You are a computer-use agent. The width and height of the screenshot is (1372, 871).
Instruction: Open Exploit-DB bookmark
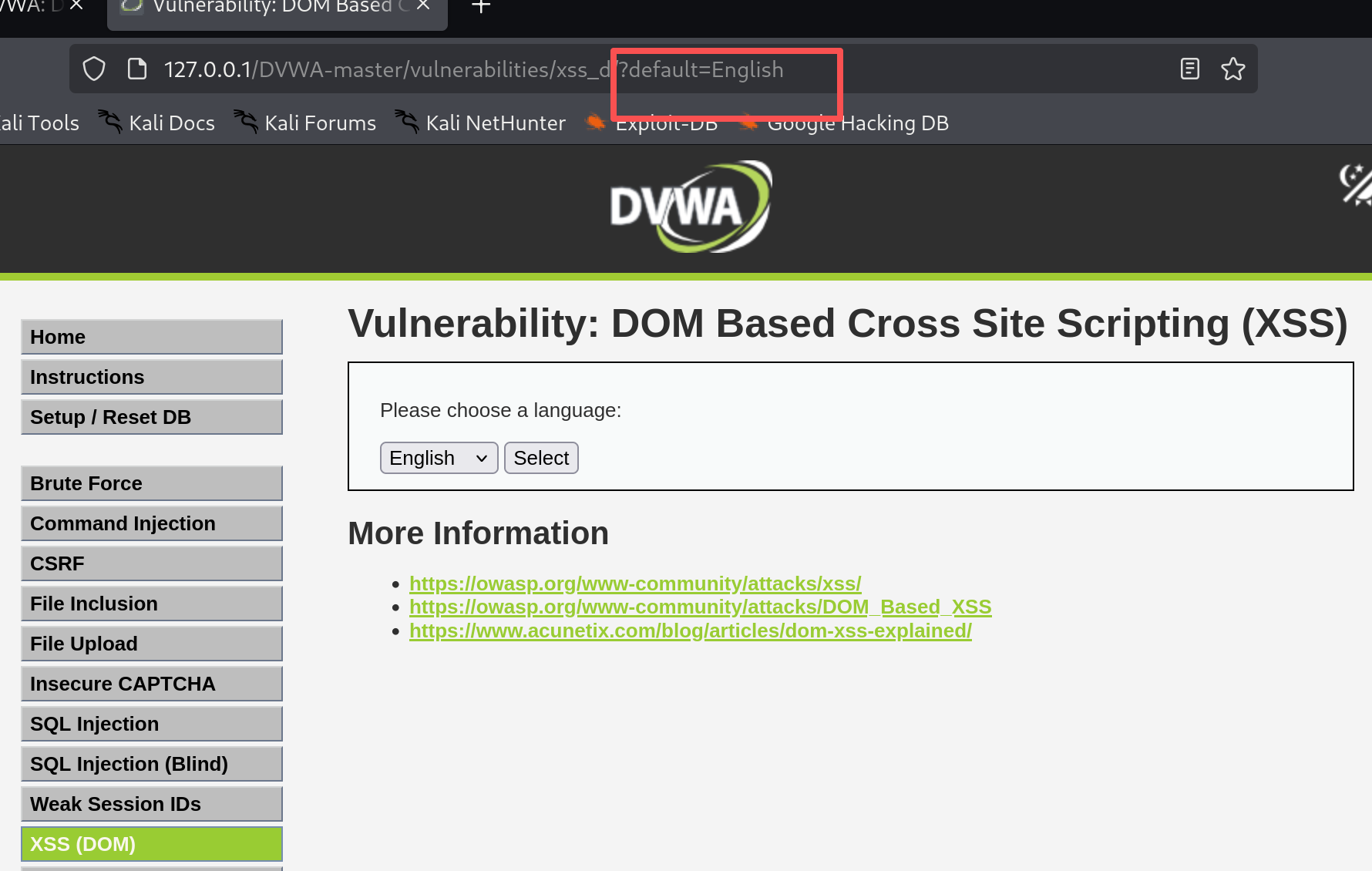pos(651,123)
